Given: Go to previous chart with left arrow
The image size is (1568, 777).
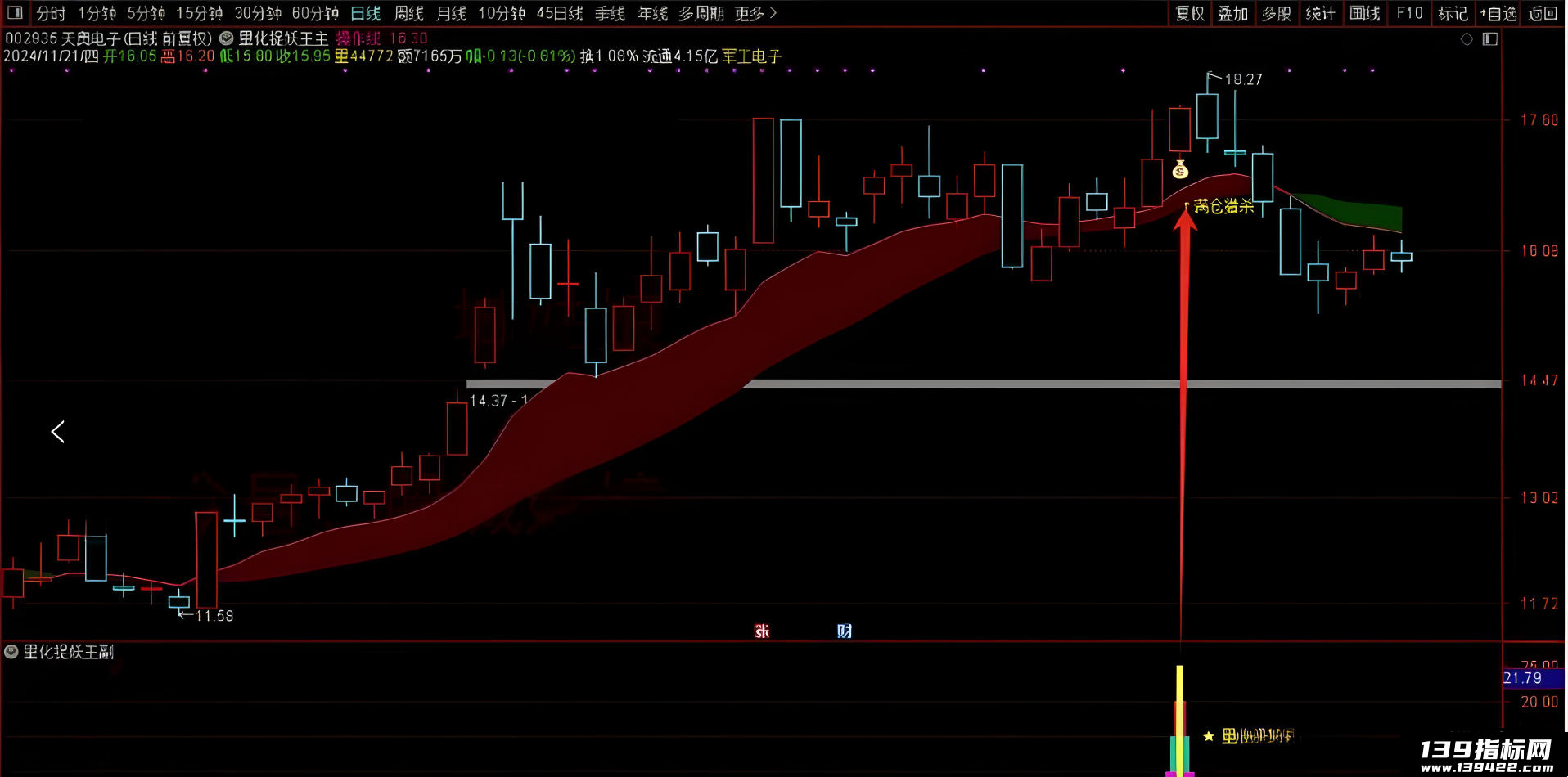Looking at the screenshot, I should point(58,432).
